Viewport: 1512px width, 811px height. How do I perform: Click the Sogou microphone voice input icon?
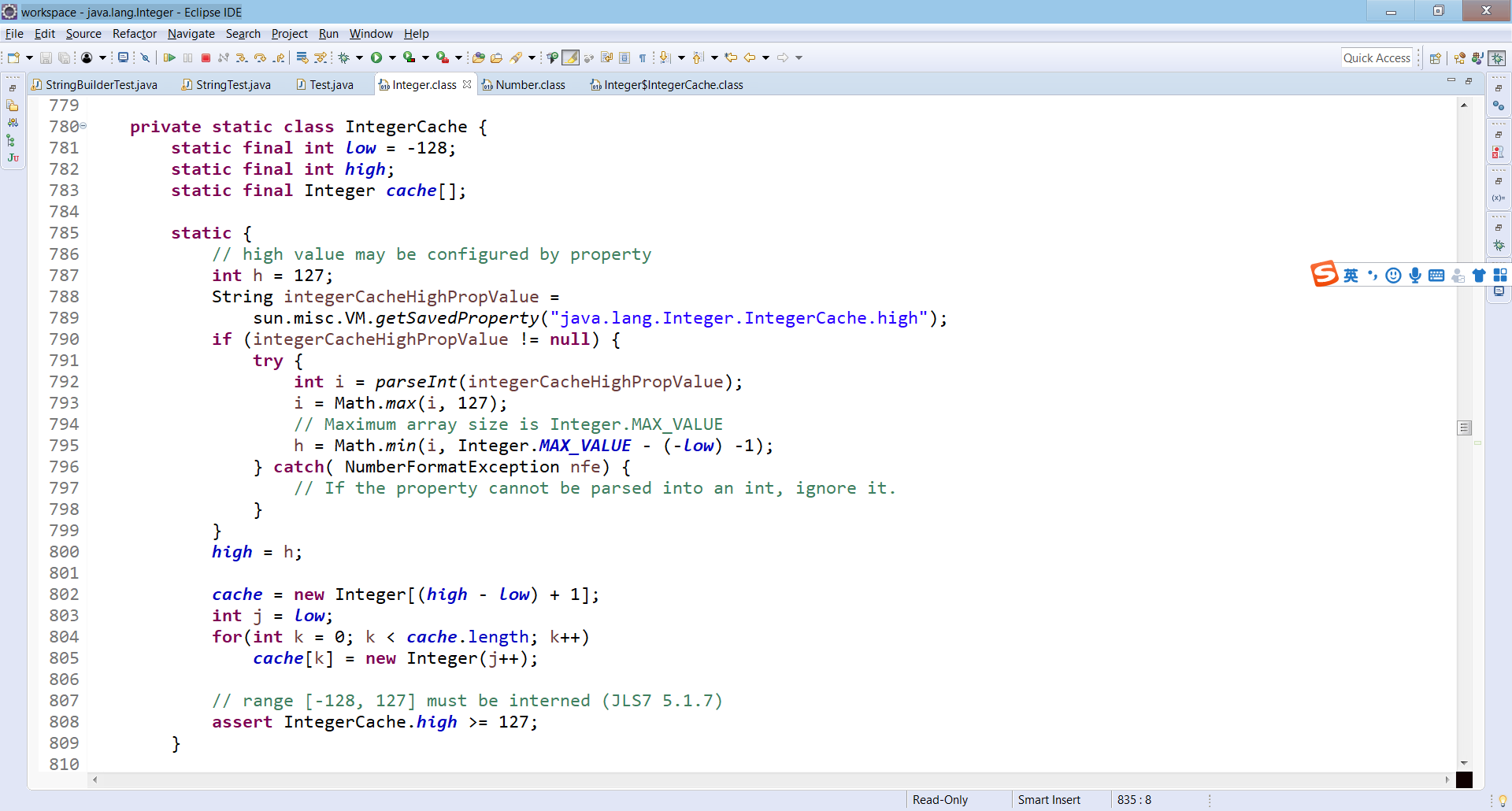pyautogui.click(x=1415, y=275)
